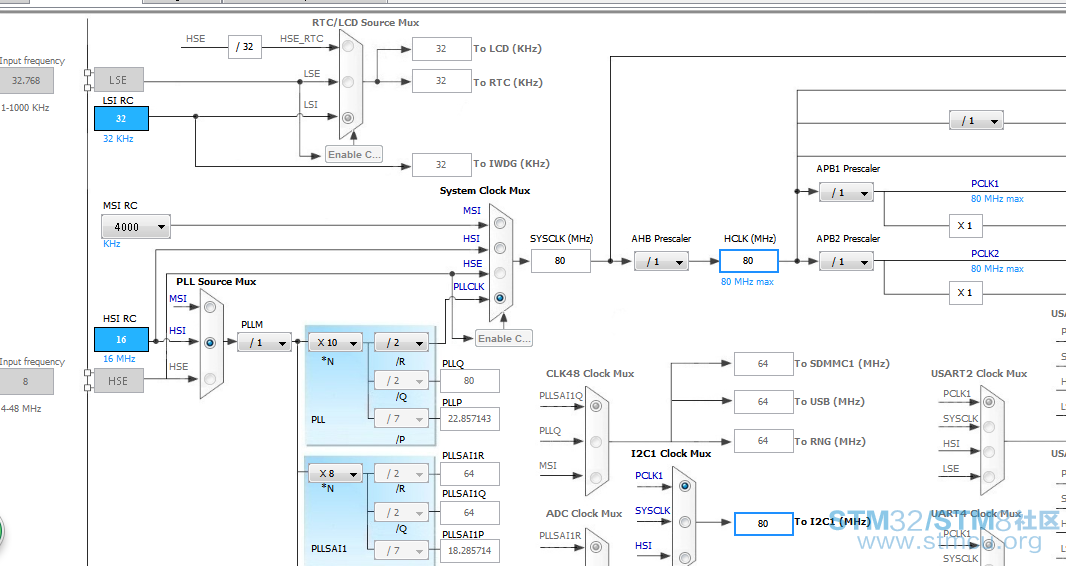
Task: Click the X 1 multiplier under PCLK2
Action: [965, 293]
